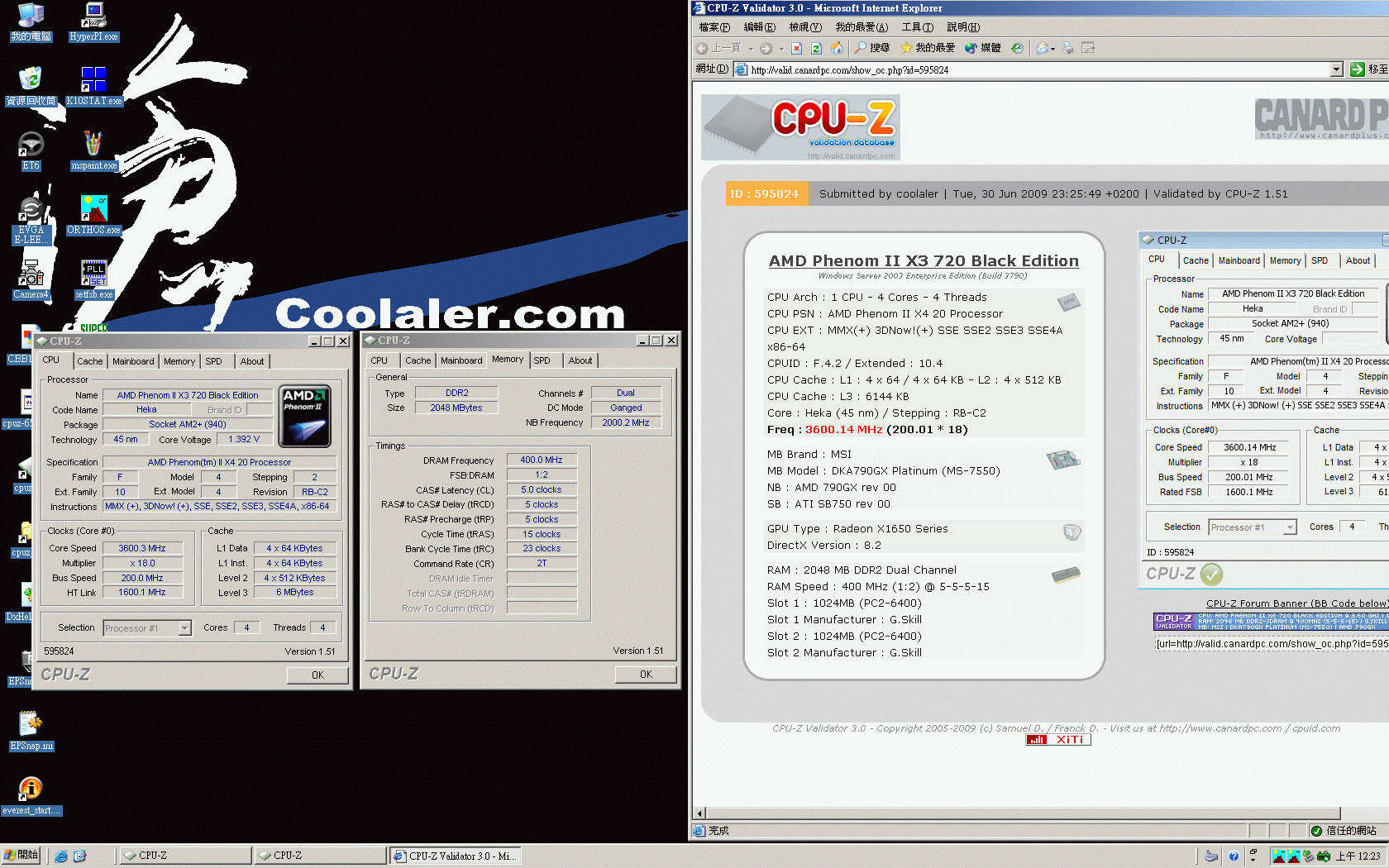Open the CPU-Z Forum Banner link

coord(1296,603)
